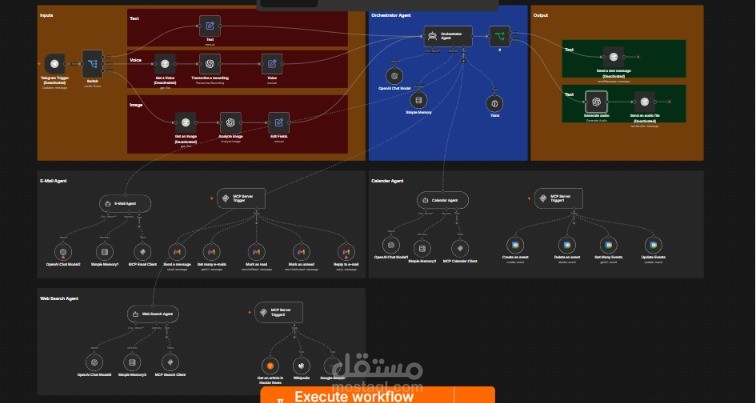The image size is (756, 403).
Task: Click the Inputs sticky note title
Action: click(47, 15)
